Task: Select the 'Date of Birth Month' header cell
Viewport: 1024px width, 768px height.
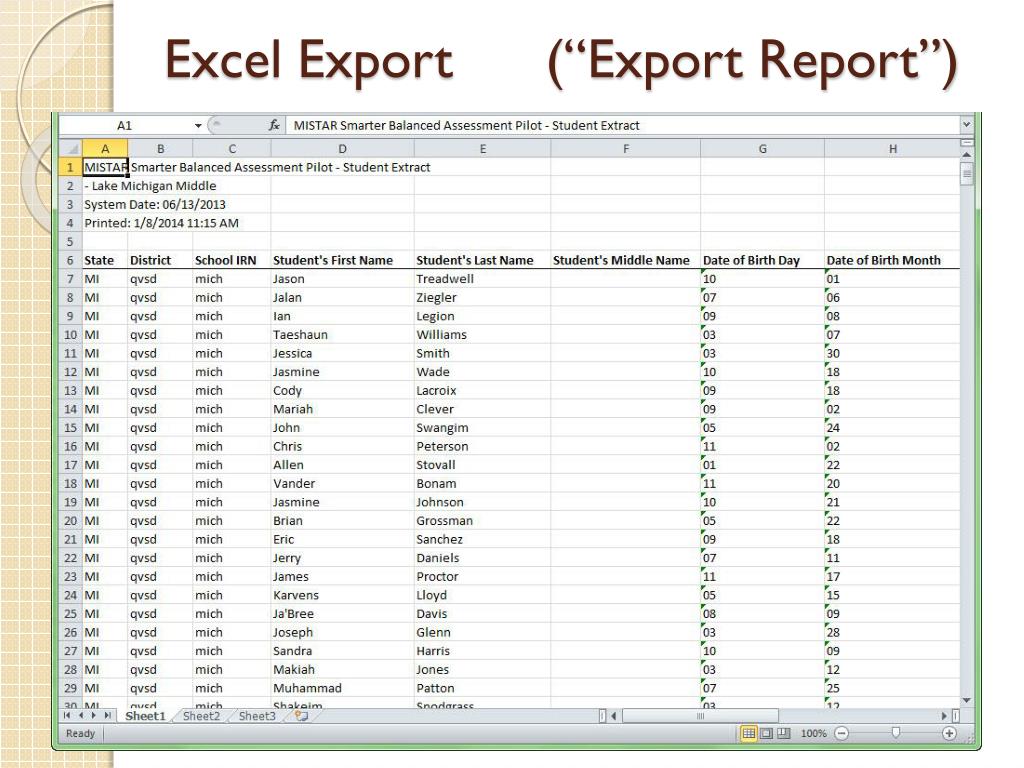Action: coord(892,260)
